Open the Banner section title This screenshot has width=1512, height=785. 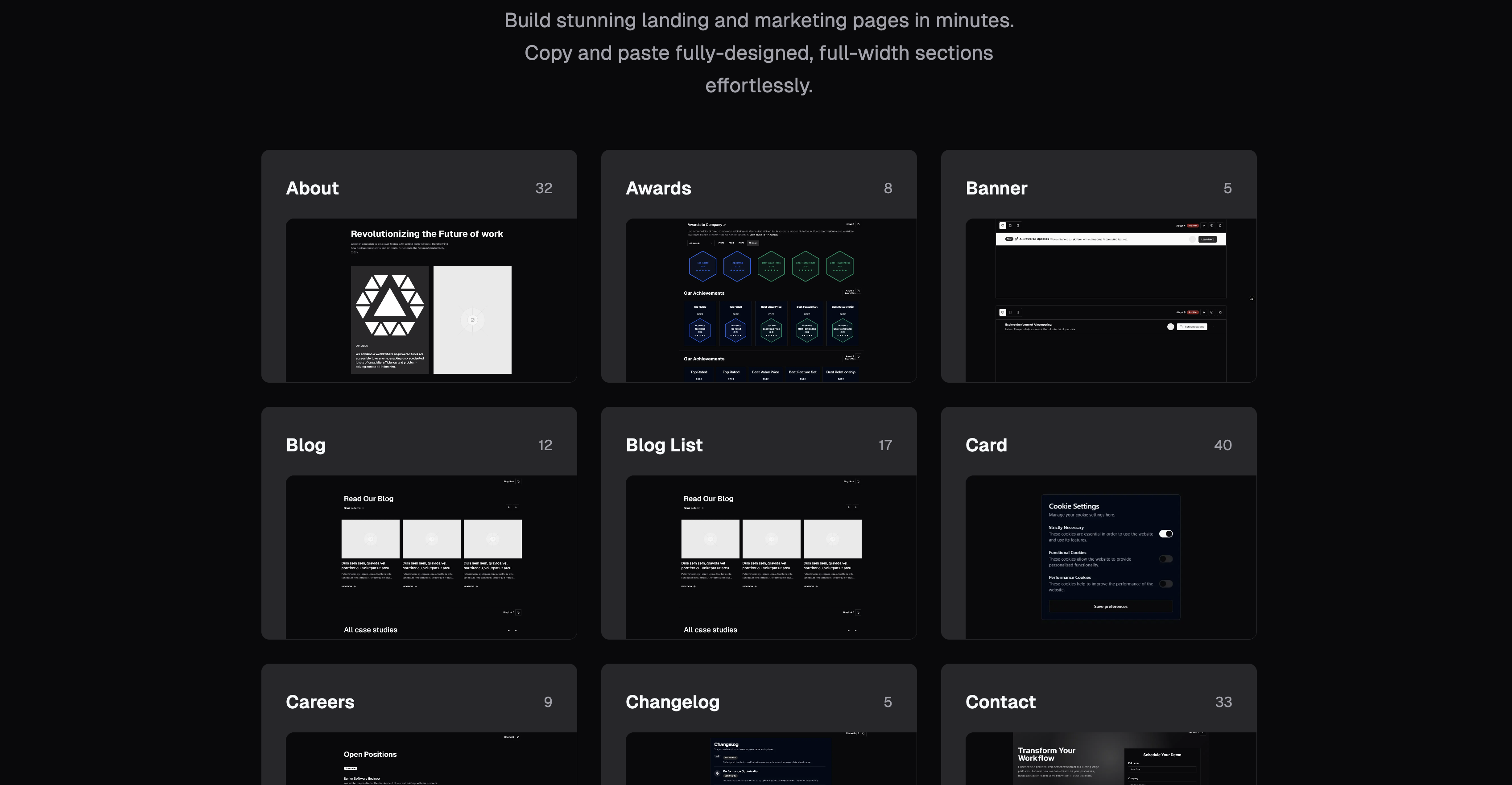pyautogui.click(x=997, y=188)
